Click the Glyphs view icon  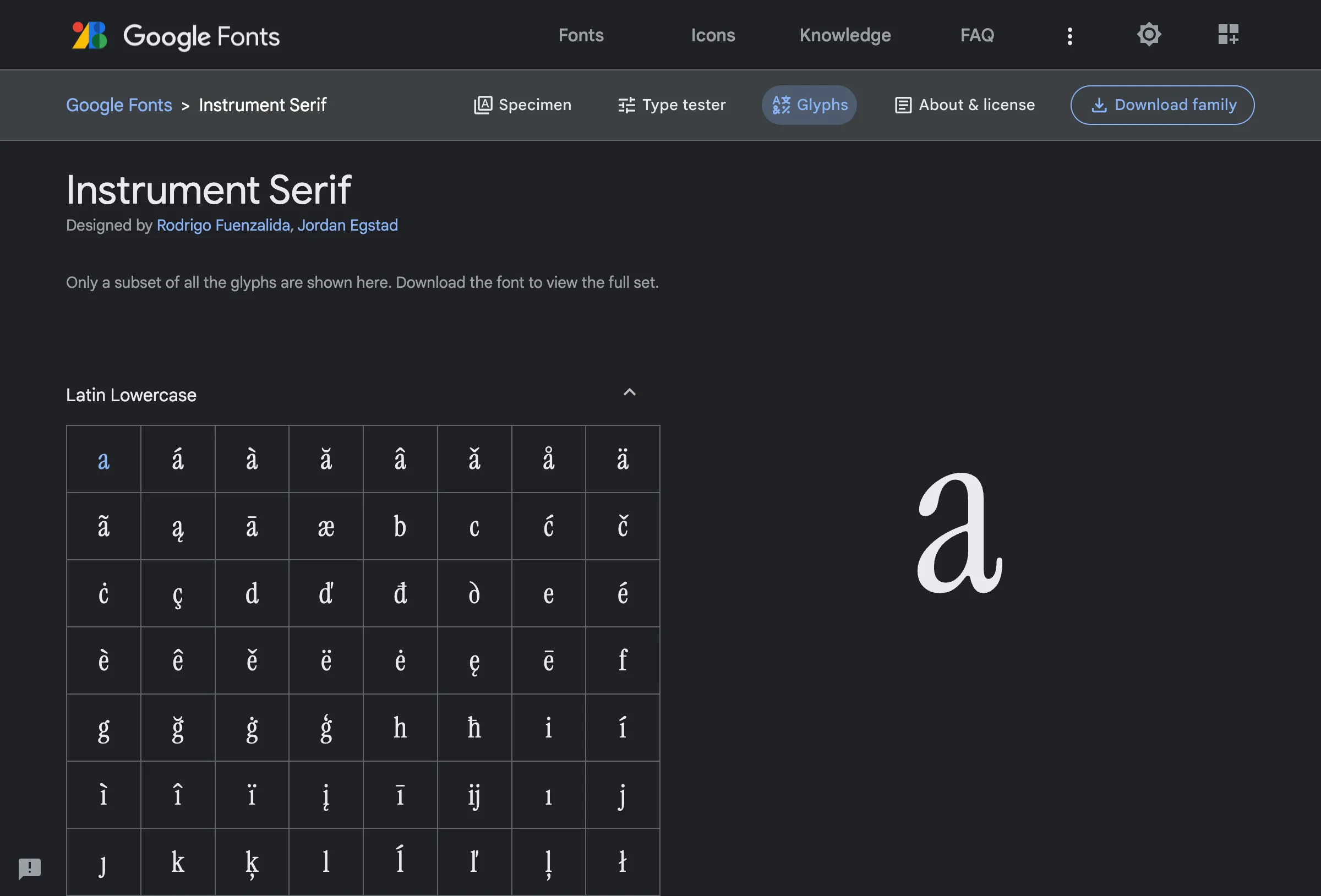(x=781, y=105)
